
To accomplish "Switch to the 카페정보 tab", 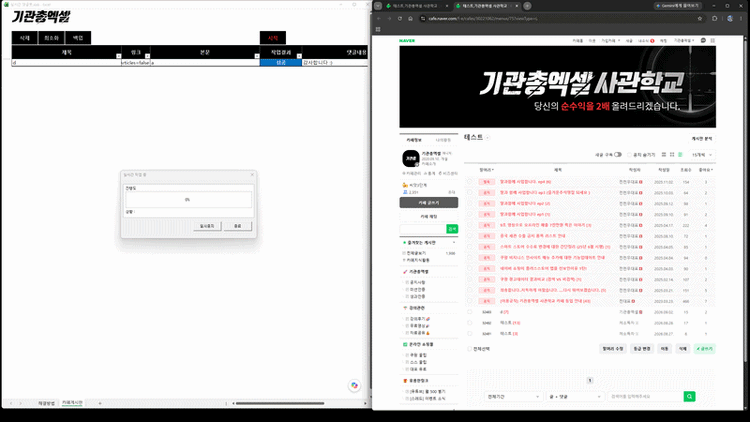I will pos(414,140).
